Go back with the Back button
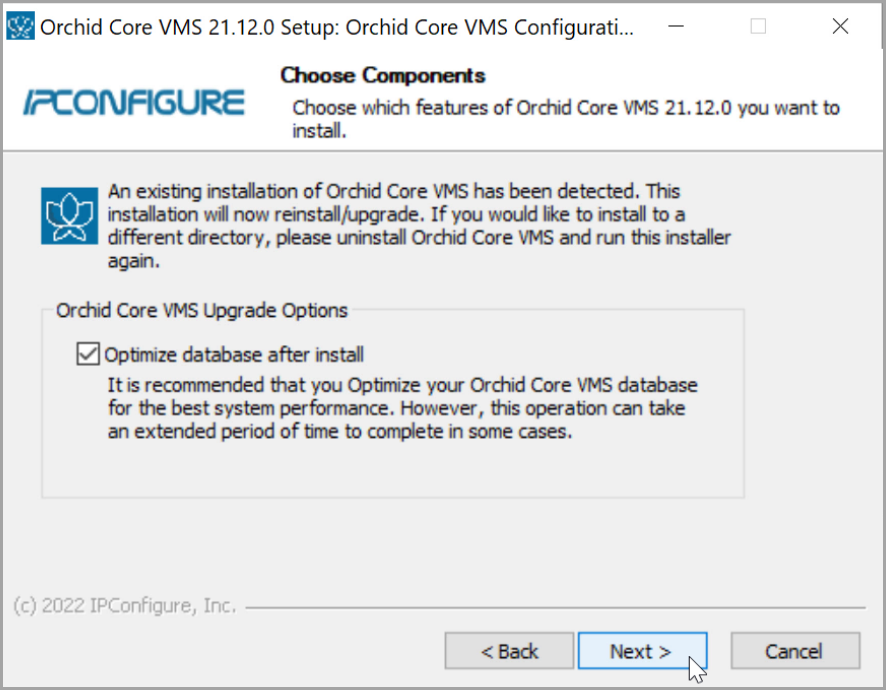The height and width of the screenshot is (690, 886). click(509, 651)
